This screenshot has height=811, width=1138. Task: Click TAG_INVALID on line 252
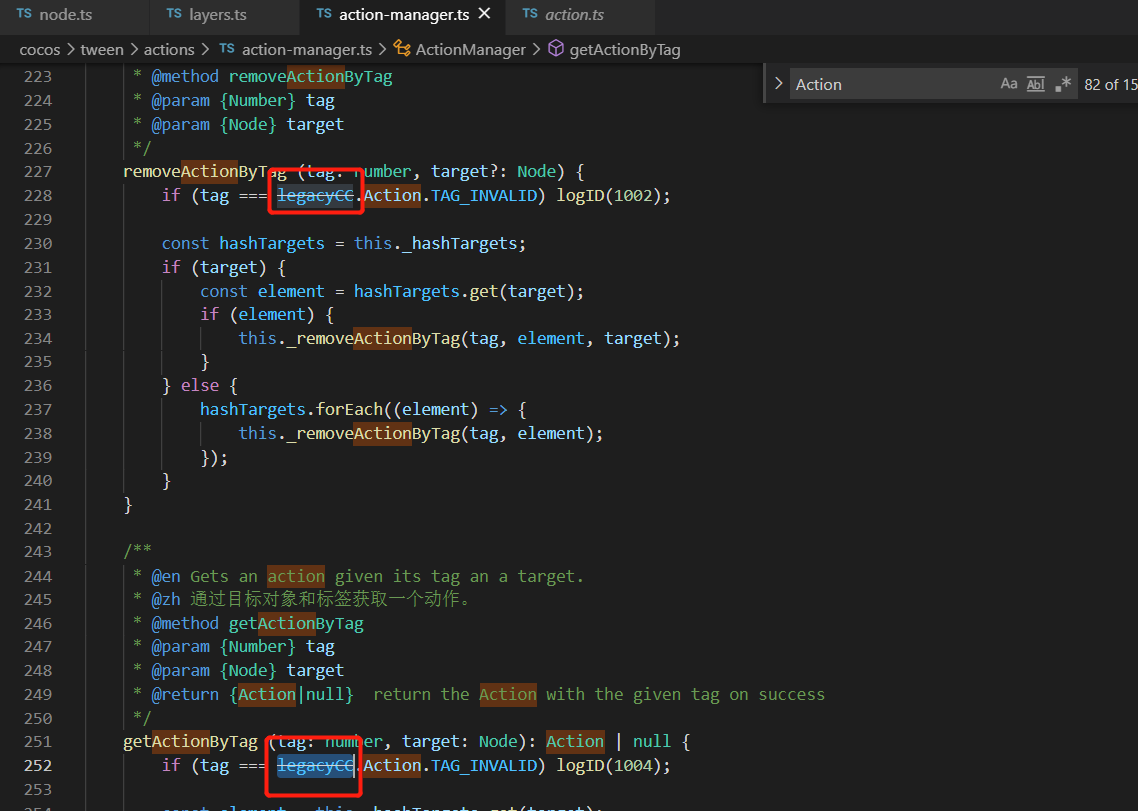tap(483, 765)
